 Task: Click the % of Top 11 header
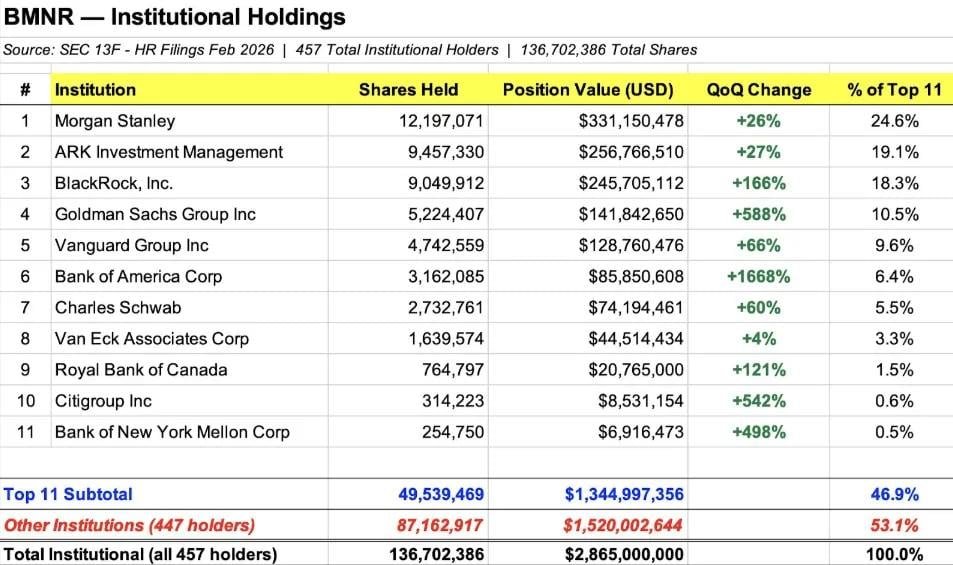(x=894, y=90)
